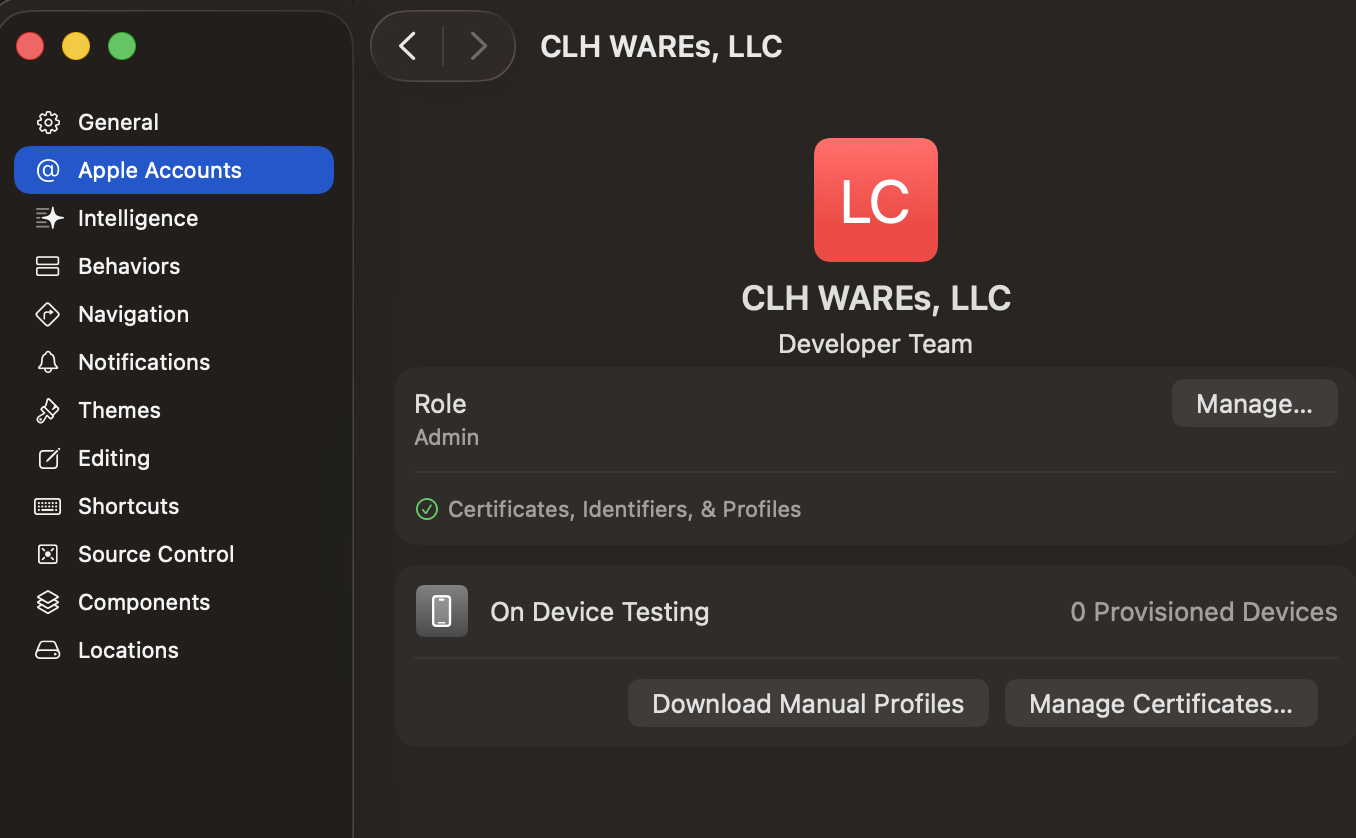Click Download Manual Profiles button
The height and width of the screenshot is (838, 1356).
pos(808,704)
